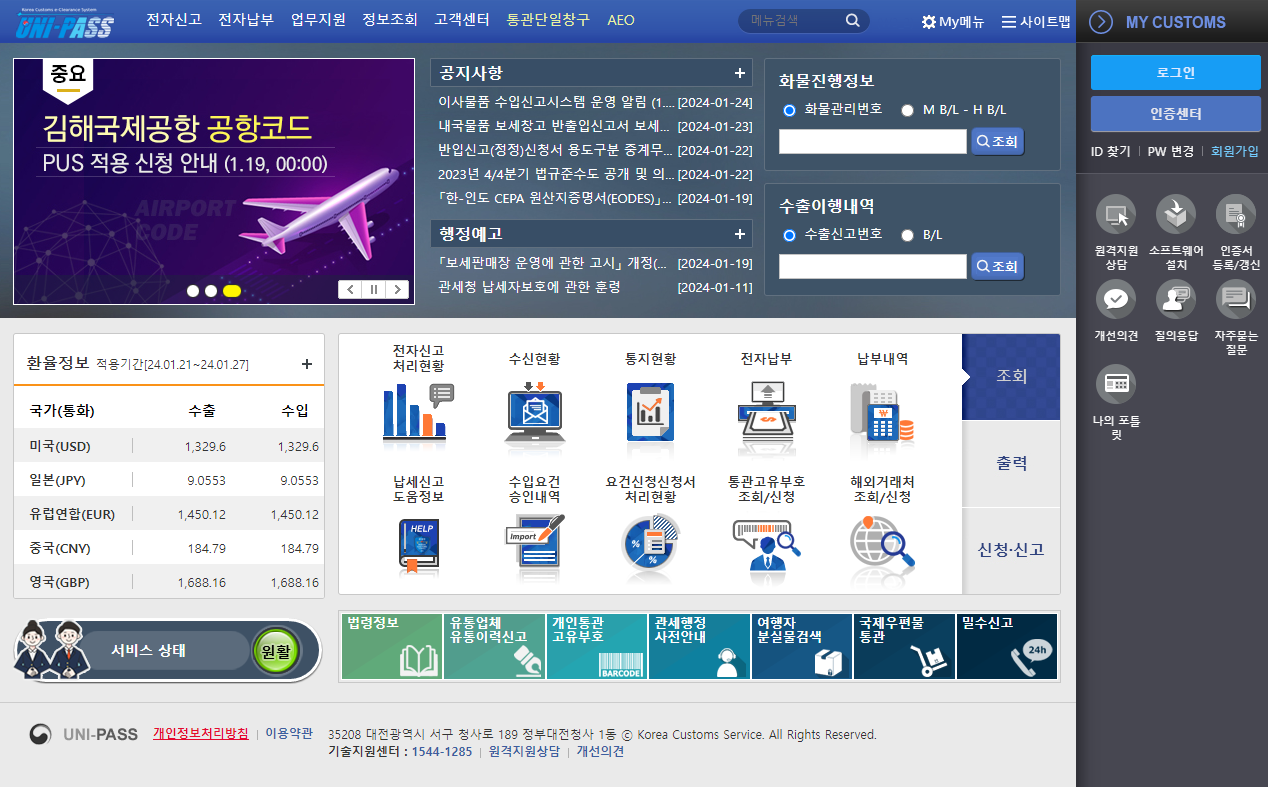The width and height of the screenshot is (1268, 787).
Task: Click the cargo tracking number input field
Action: 872,140
